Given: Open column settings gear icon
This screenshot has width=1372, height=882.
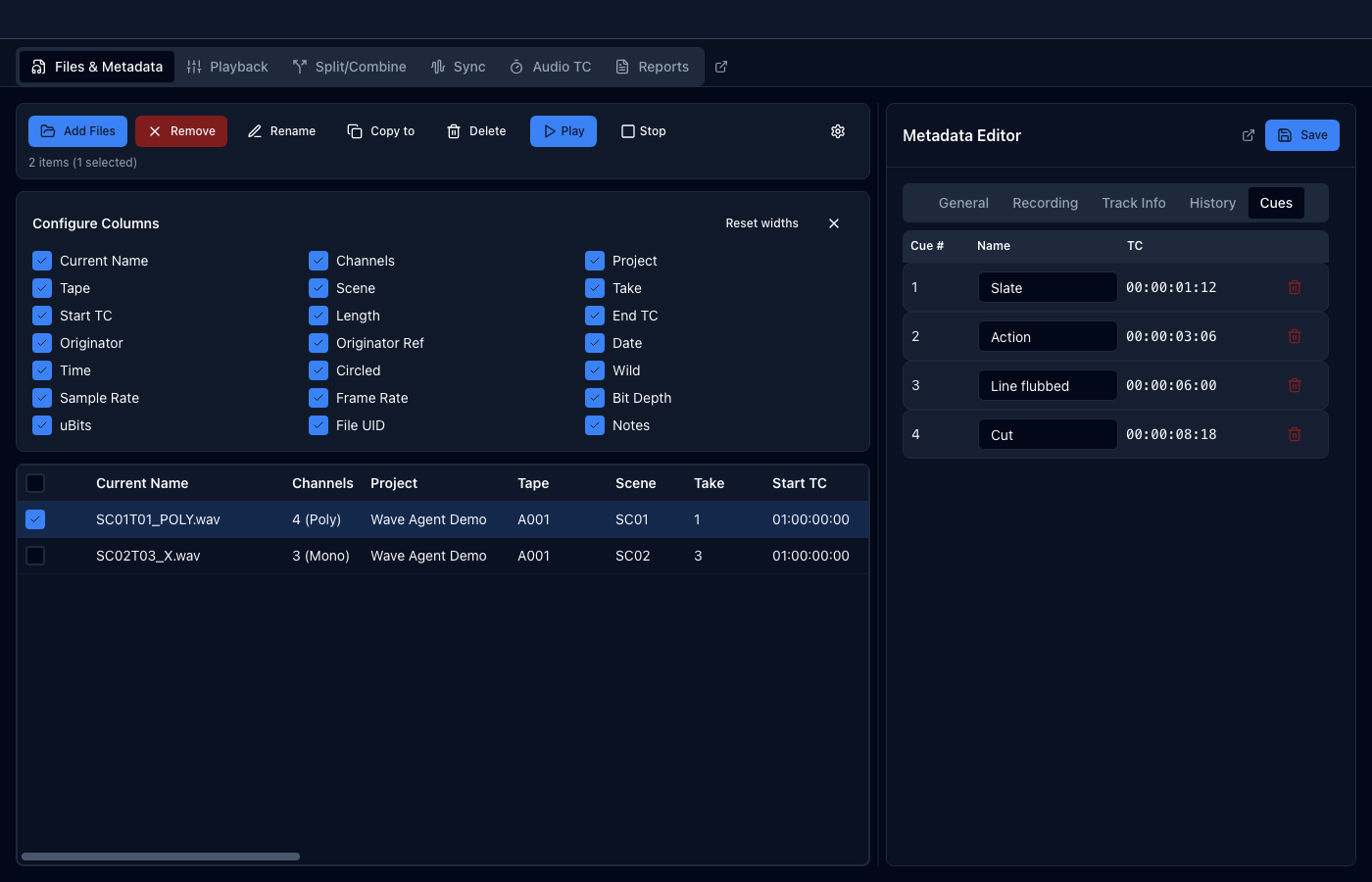Looking at the screenshot, I should coord(838,131).
